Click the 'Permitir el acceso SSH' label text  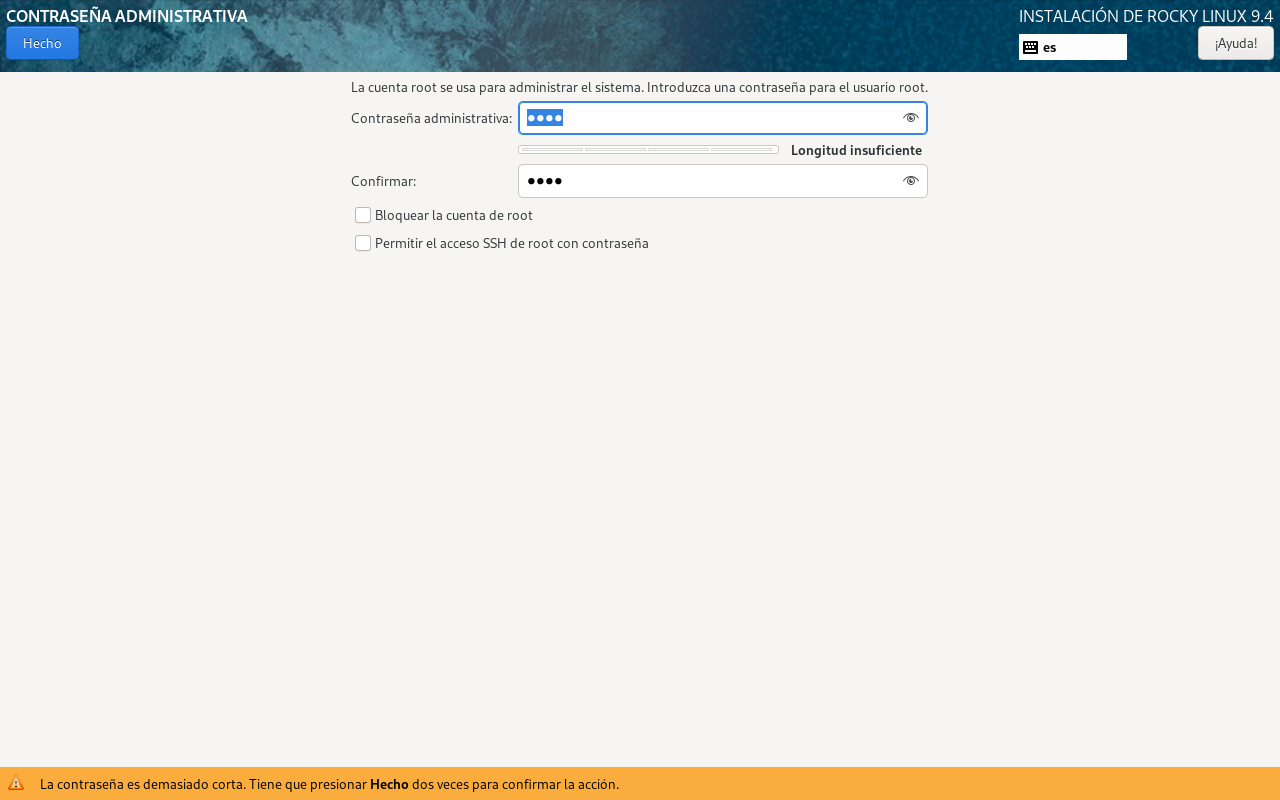pos(511,243)
